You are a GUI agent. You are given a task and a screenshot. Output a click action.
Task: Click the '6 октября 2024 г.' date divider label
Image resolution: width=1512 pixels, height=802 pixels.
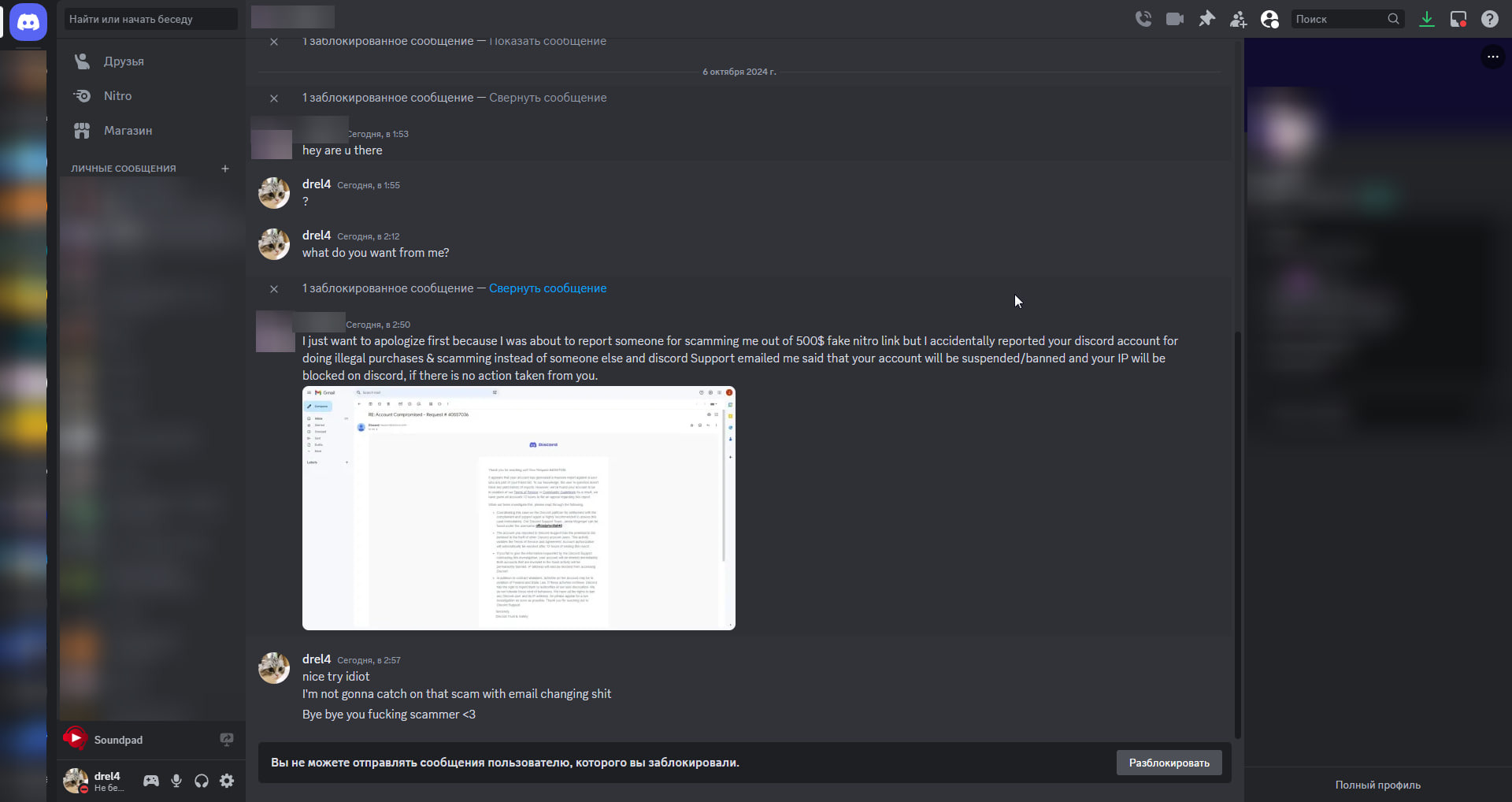point(739,72)
